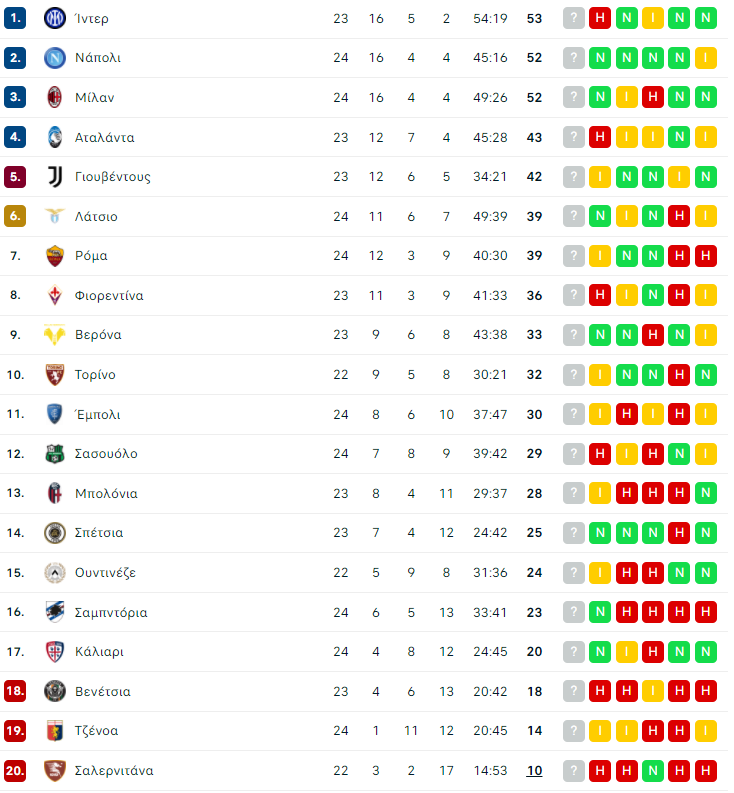Click the Juventus logo icon

pos(55,177)
